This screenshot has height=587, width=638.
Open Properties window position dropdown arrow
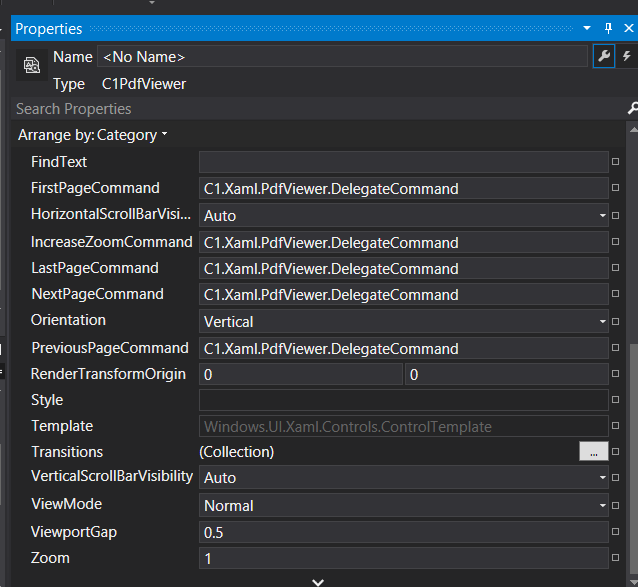[x=587, y=28]
